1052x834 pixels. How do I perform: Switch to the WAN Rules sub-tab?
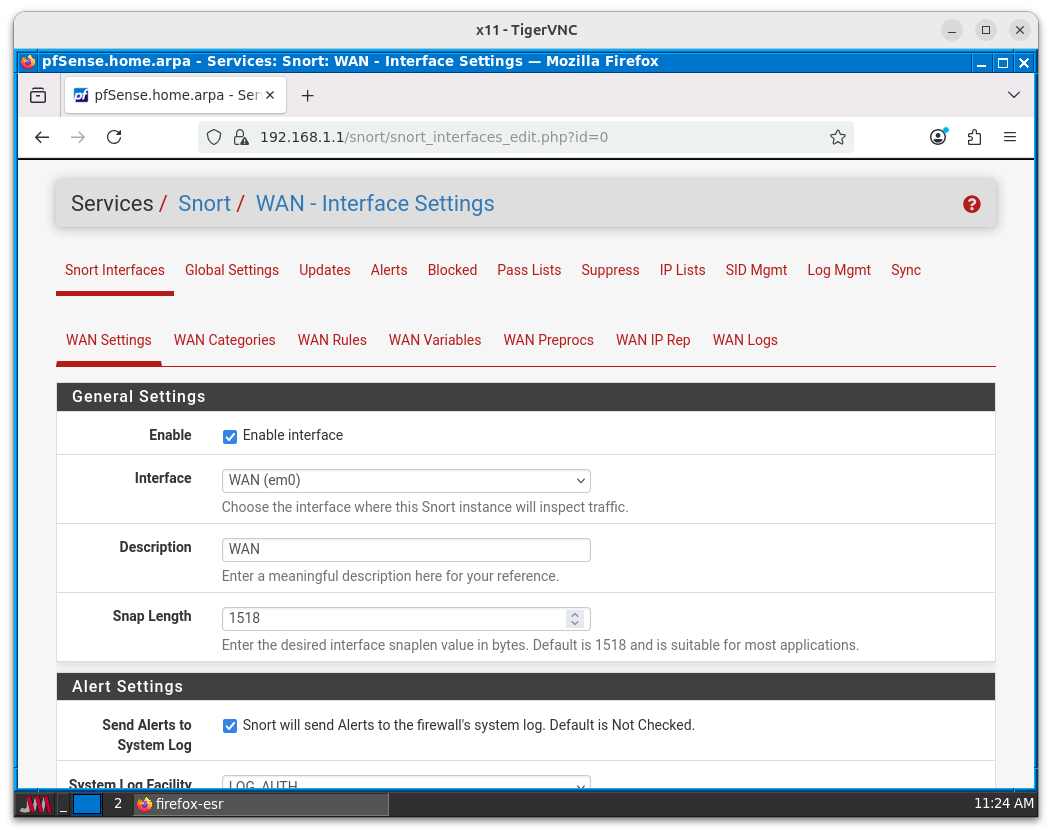pos(332,340)
